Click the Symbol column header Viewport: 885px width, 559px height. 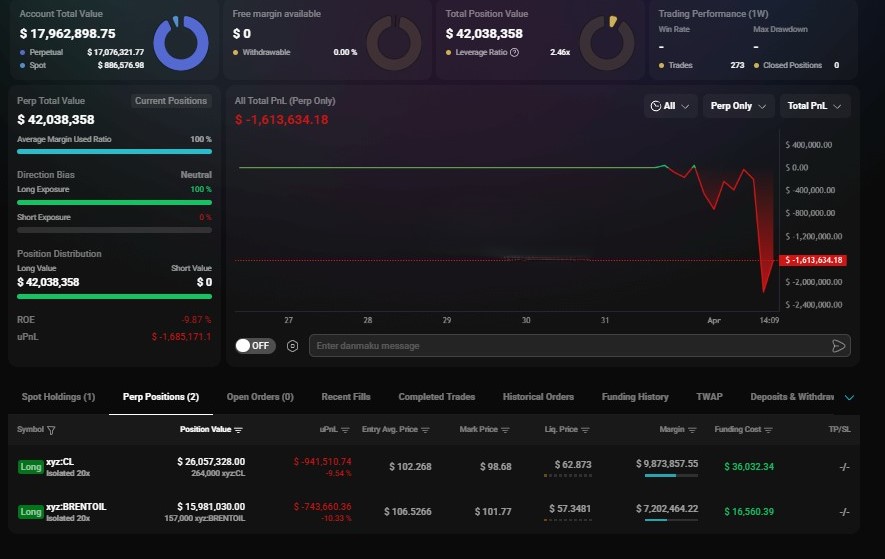pos(30,430)
